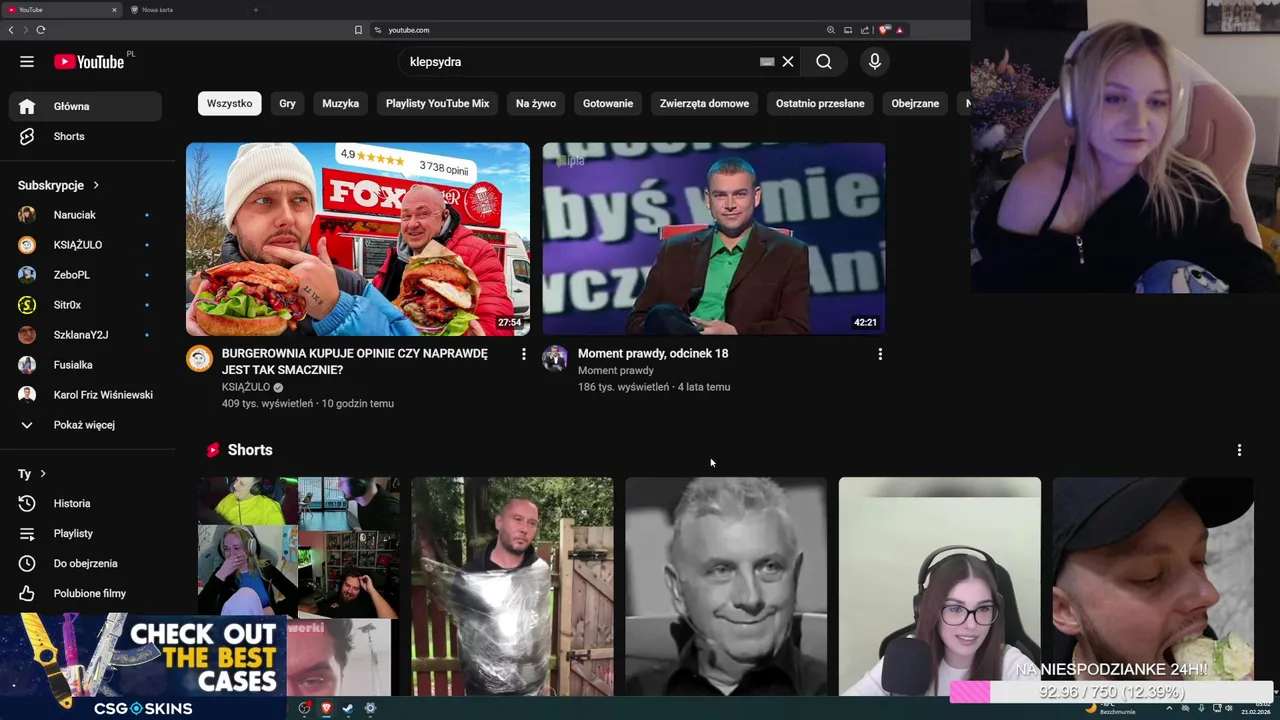
Task: Click Brave icon in taskbar
Action: coord(326,708)
